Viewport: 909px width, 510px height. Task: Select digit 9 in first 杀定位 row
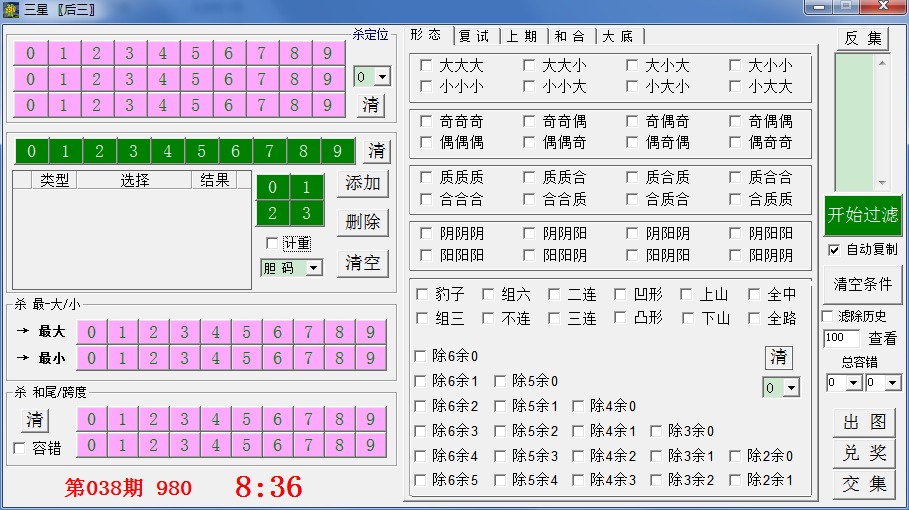pos(327,53)
